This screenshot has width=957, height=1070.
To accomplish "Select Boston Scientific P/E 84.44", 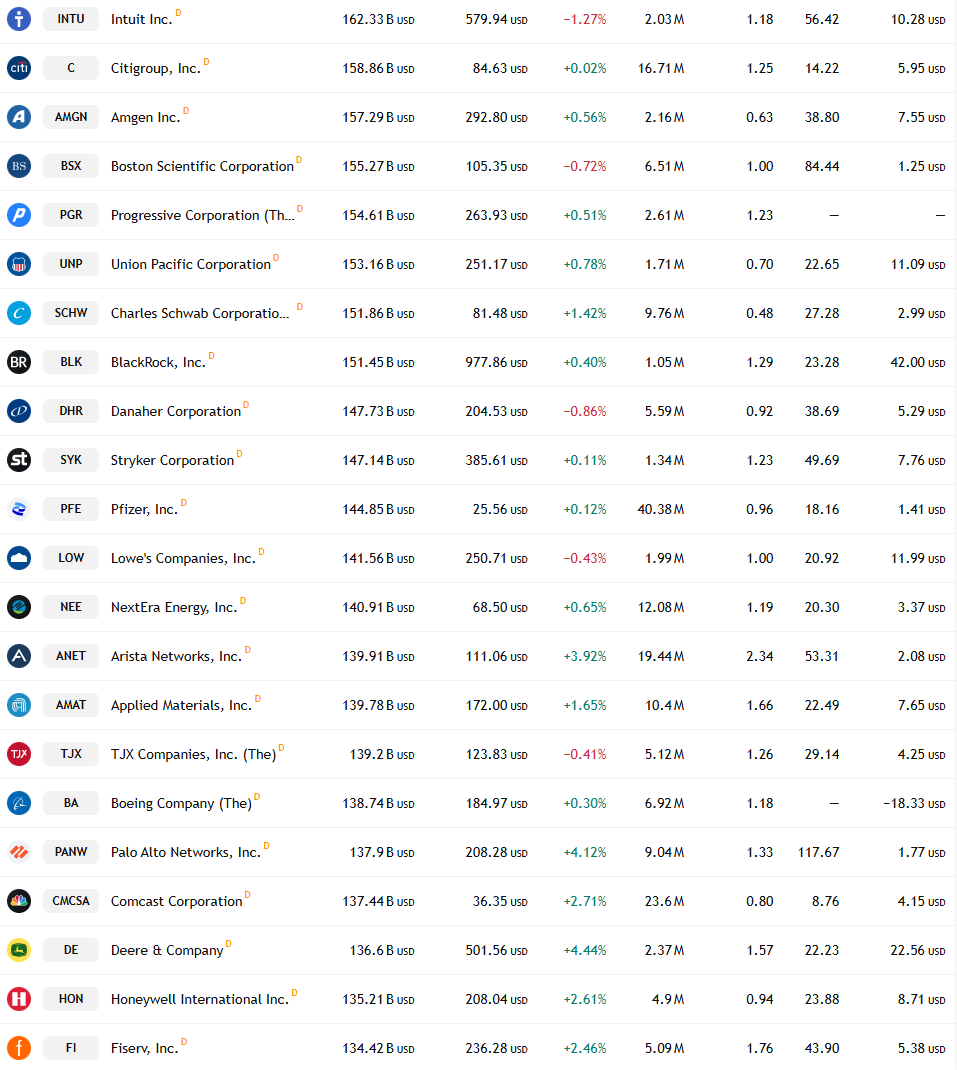I will coord(822,167).
